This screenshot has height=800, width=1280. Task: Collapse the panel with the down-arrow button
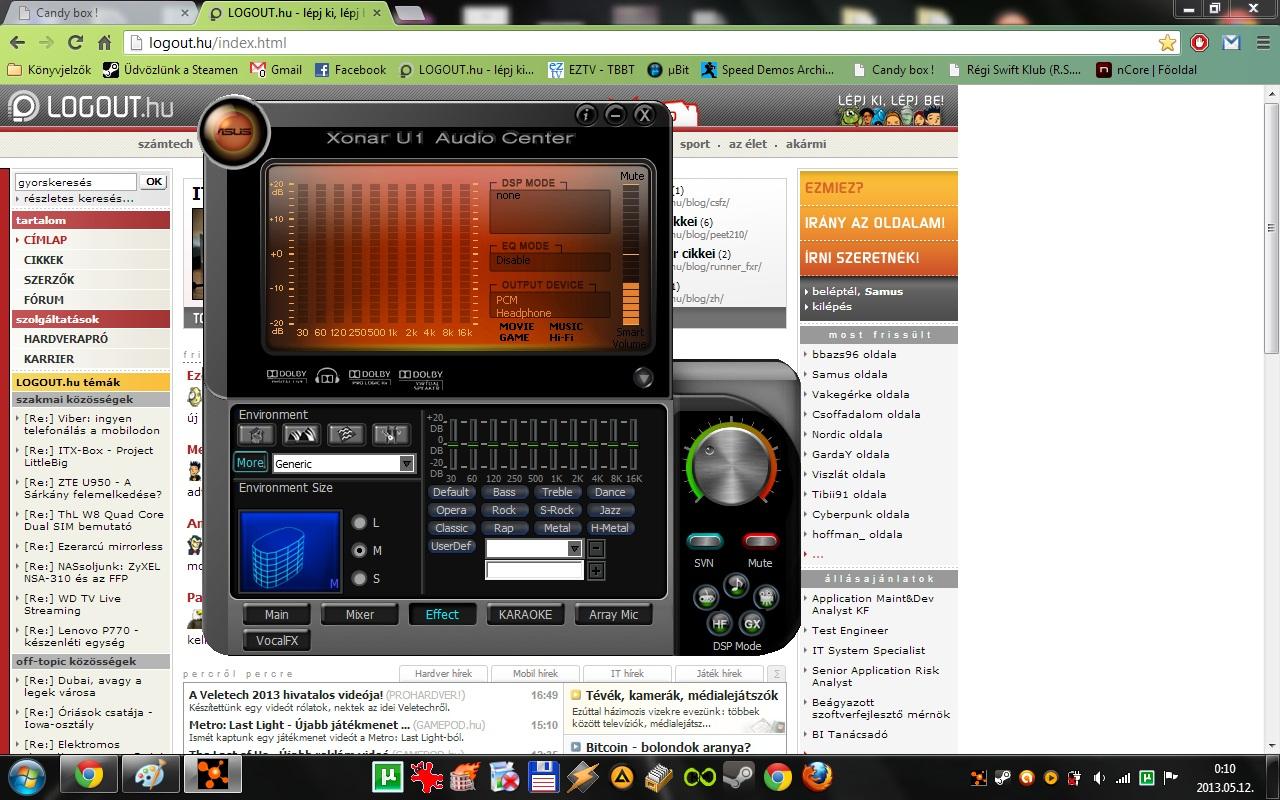pos(643,378)
